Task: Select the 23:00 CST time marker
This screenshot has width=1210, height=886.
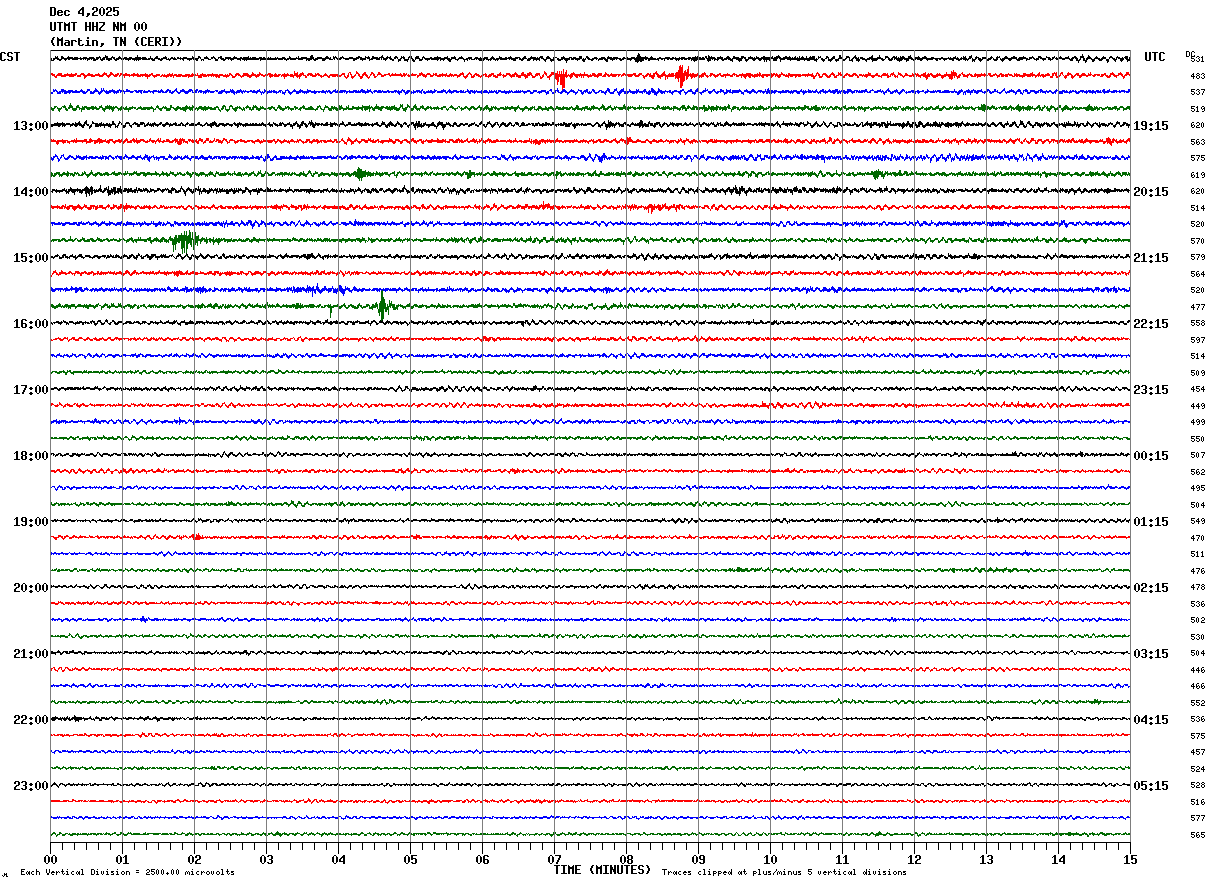Action: [x=30, y=786]
